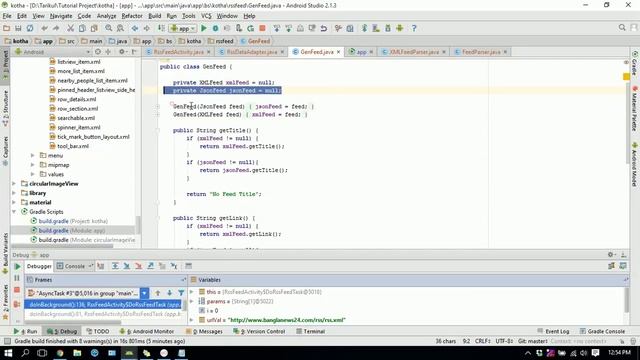
Task: Toggle the Material Palette tool window
Action: coord(635,109)
